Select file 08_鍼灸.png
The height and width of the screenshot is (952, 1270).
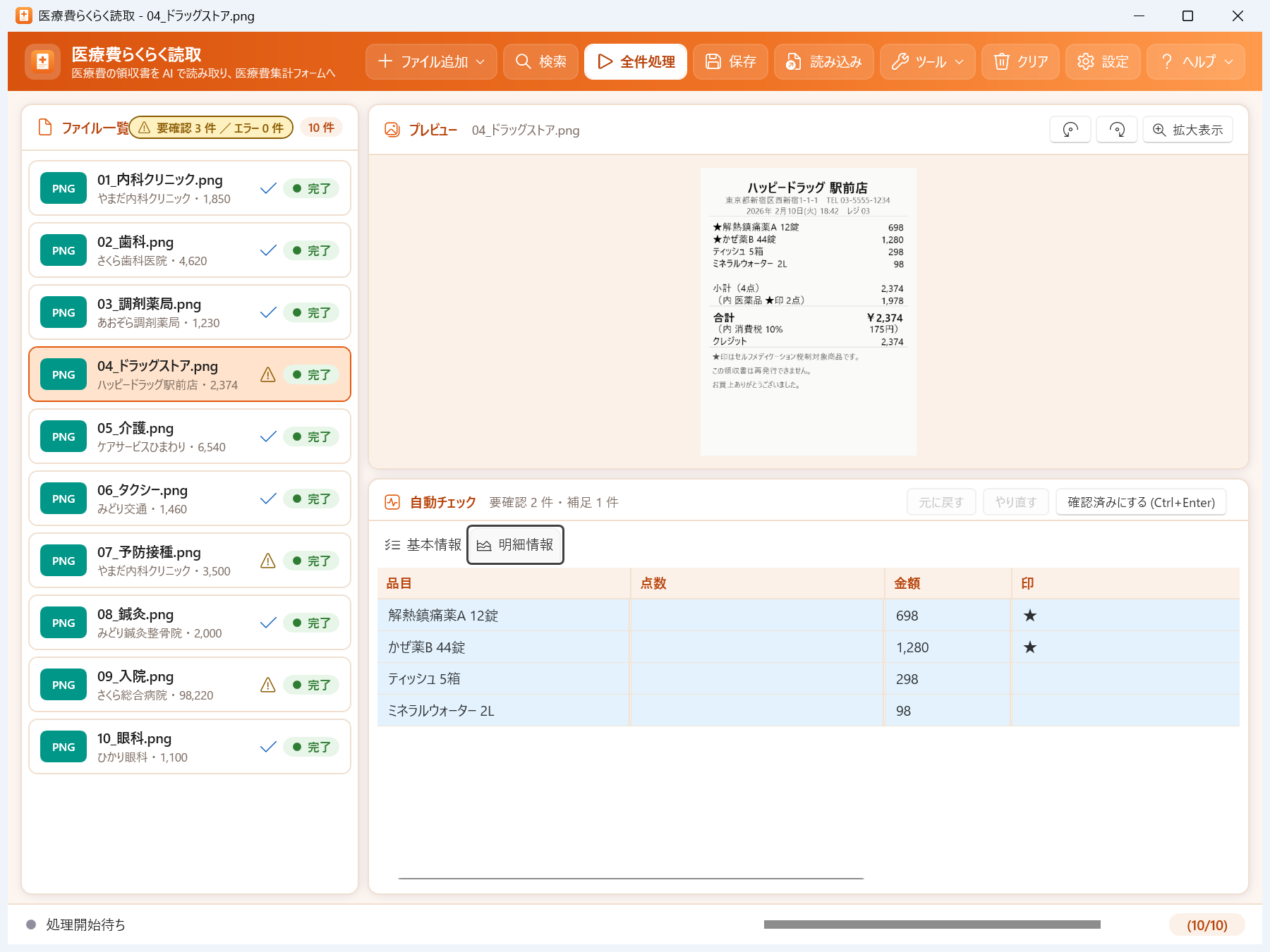coord(190,623)
